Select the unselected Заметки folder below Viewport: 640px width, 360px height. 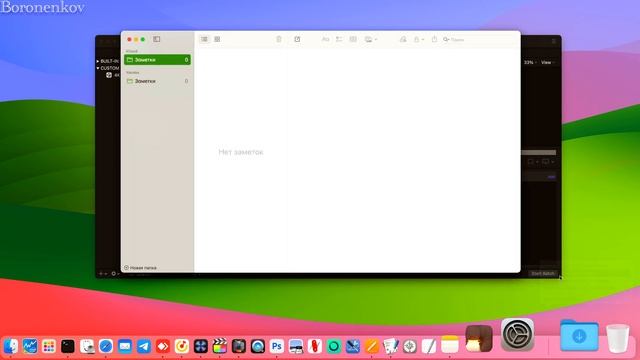point(157,81)
